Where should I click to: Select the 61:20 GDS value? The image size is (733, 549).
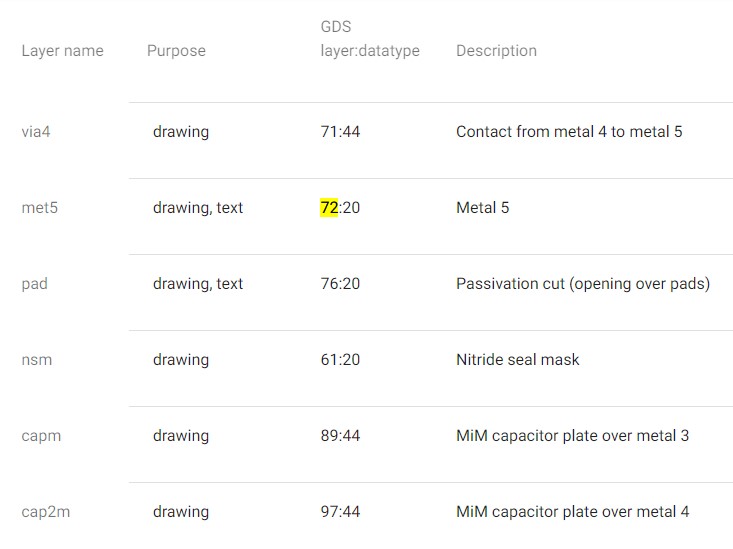pos(340,360)
